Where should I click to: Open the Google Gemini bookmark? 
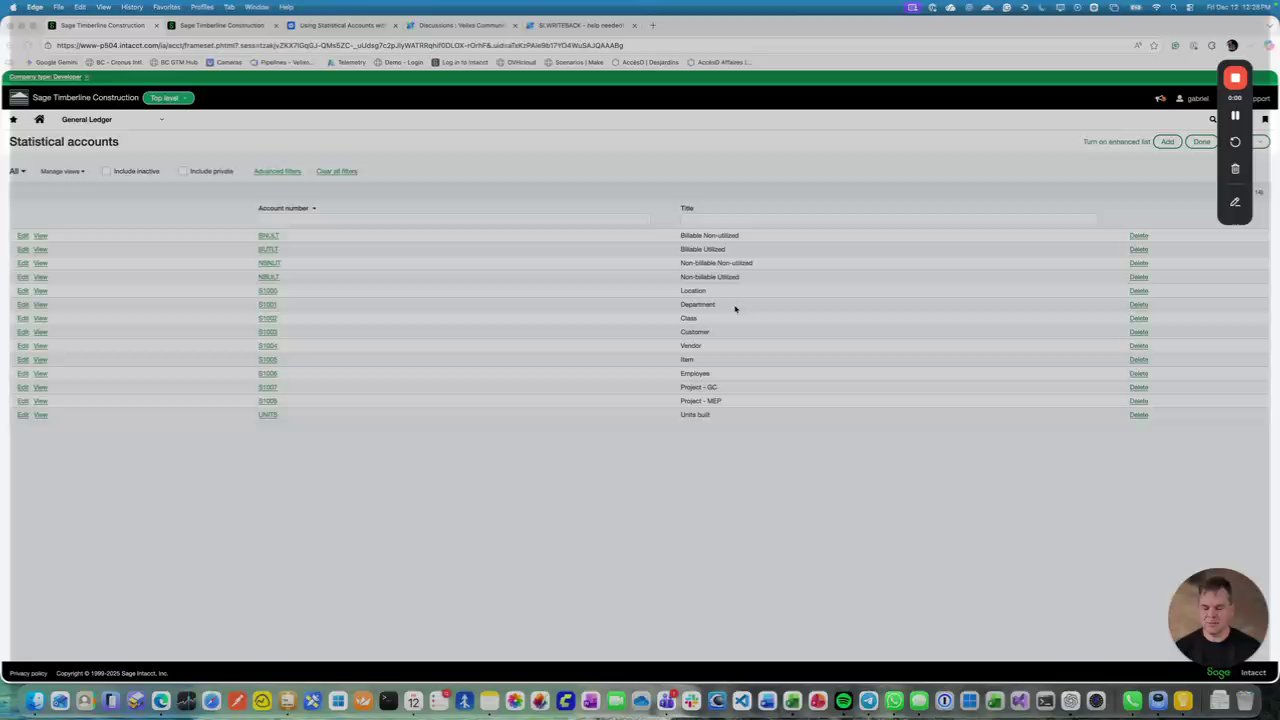[52, 62]
